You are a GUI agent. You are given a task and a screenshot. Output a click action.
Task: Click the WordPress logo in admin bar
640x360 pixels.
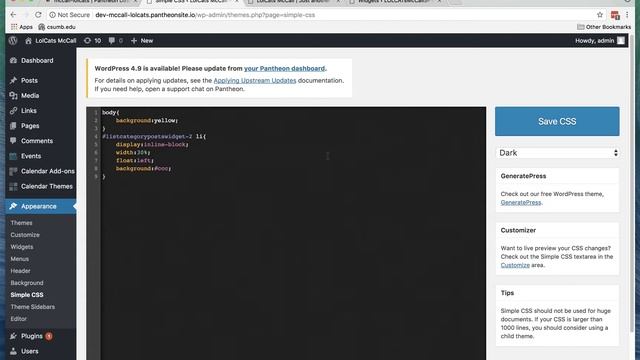coord(13,40)
